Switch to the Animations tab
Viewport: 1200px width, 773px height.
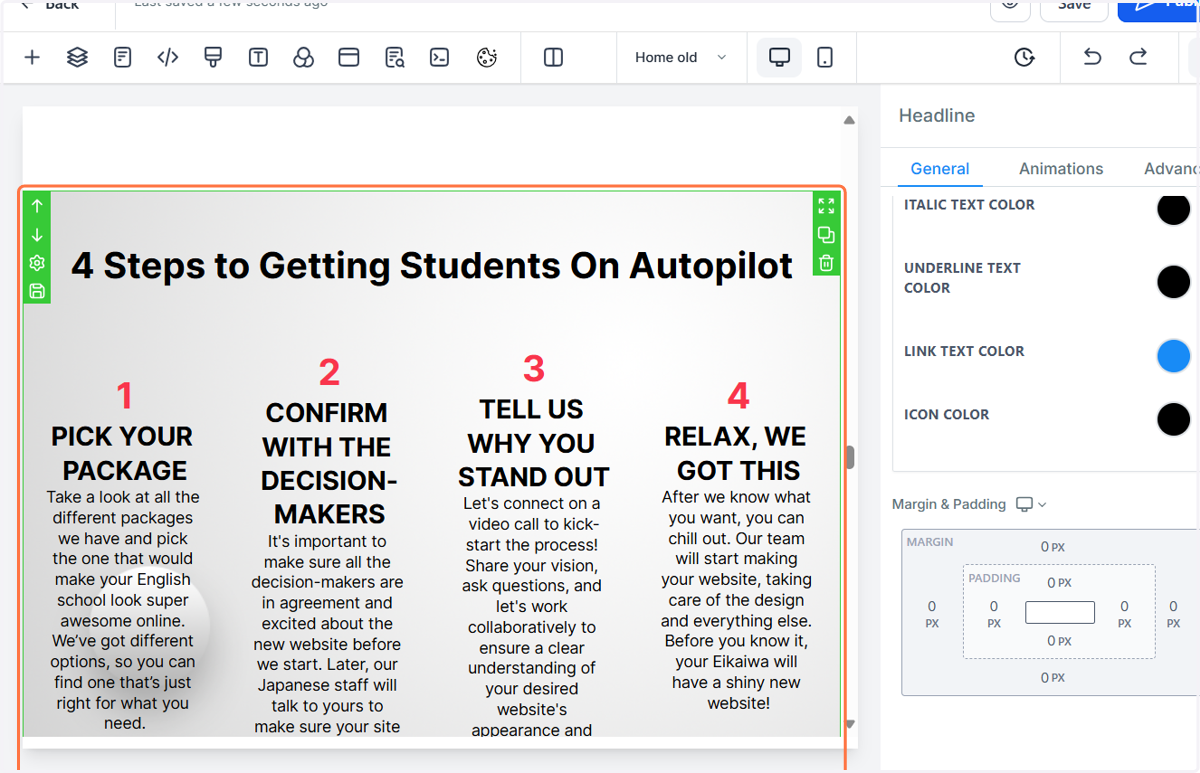[1061, 168]
